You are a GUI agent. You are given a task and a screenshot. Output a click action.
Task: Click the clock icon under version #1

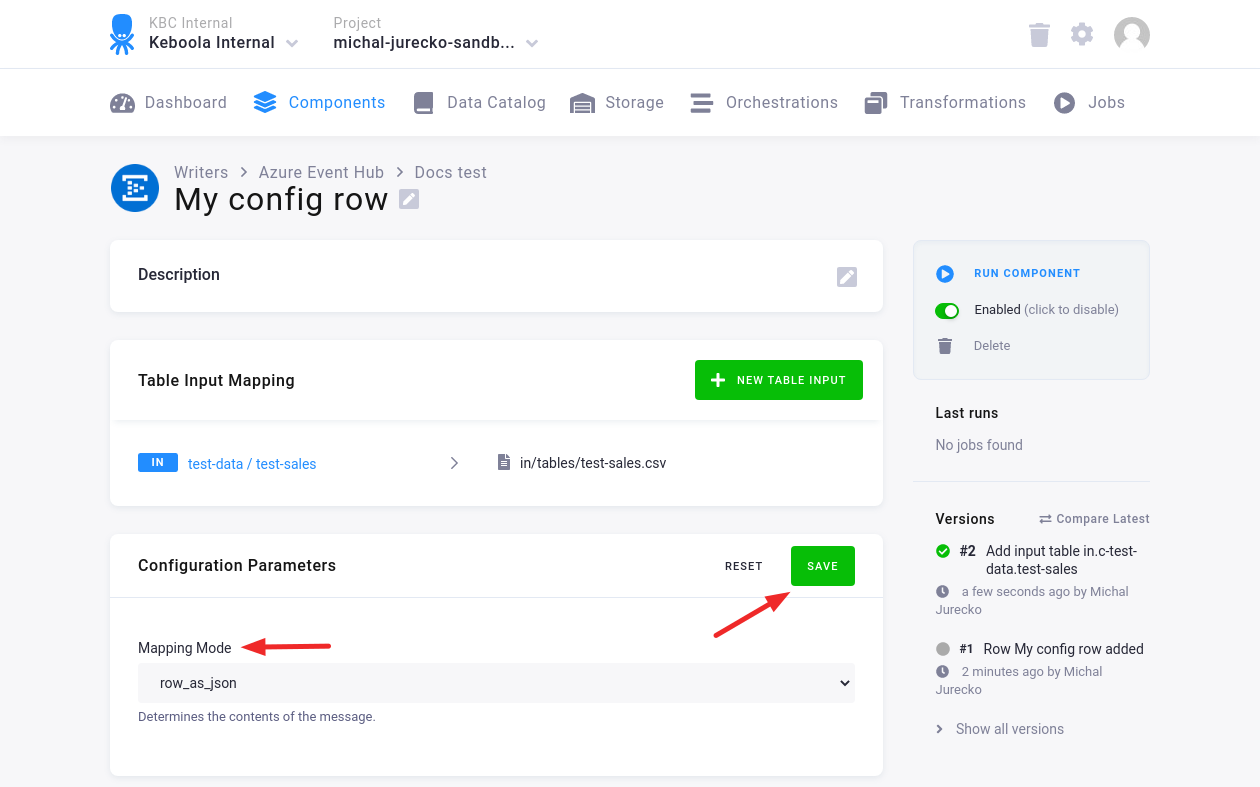point(943,672)
